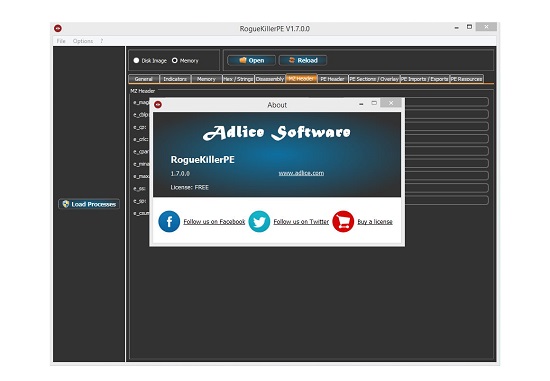Open the PE Imports / Exports tab
Viewport: 550px width, 381px height.
coord(425,79)
